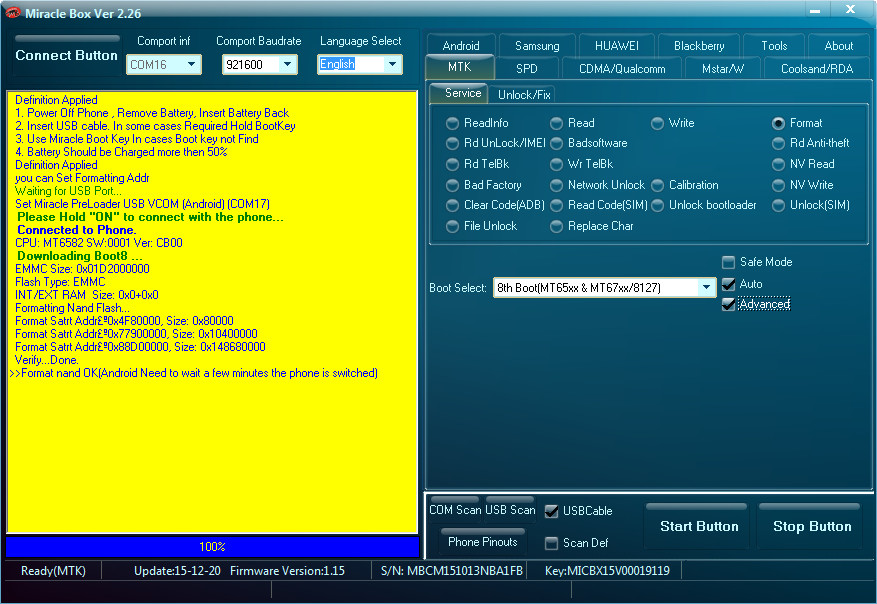Open the Mstar/W tab
The width and height of the screenshot is (877, 604).
723,68
